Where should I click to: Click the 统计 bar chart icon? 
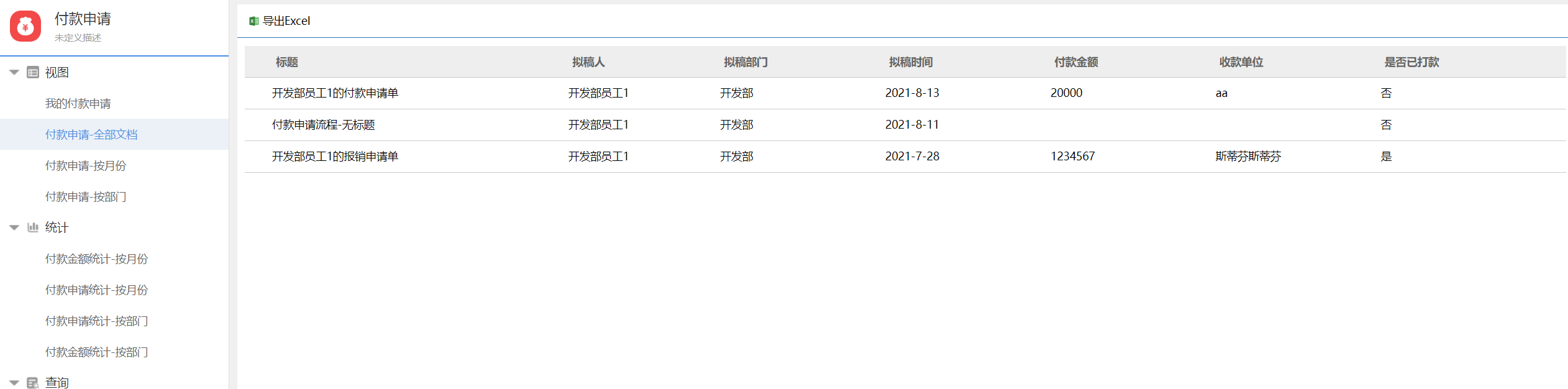33,227
